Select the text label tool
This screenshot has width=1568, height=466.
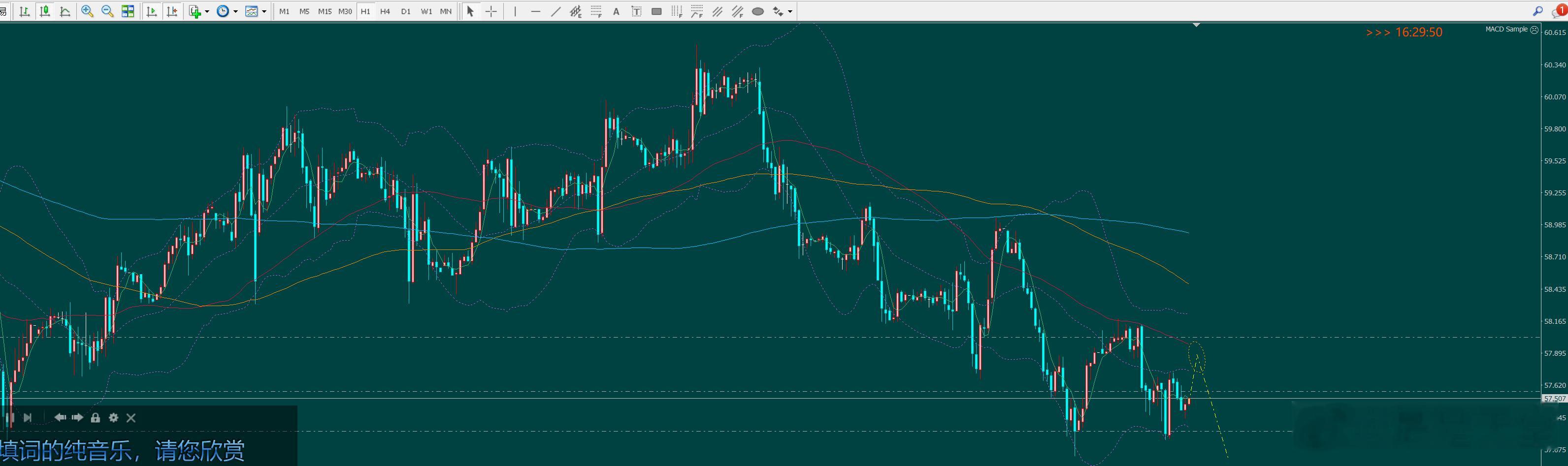pos(637,11)
